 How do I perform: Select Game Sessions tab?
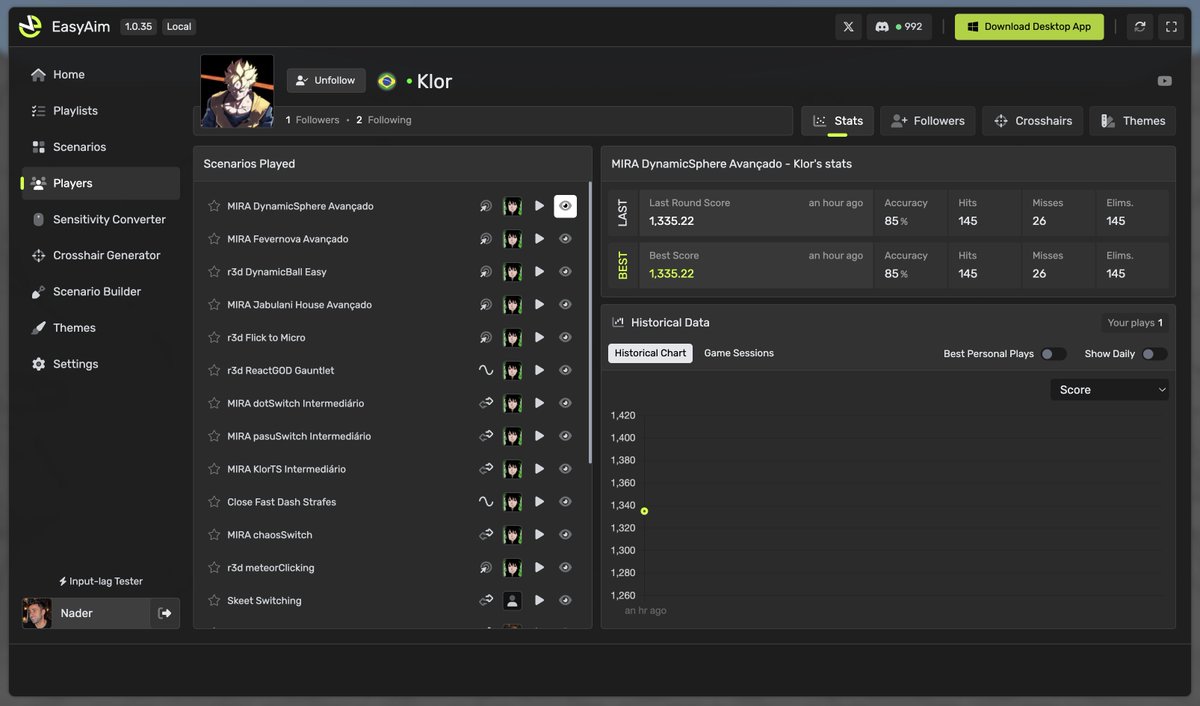click(739, 353)
